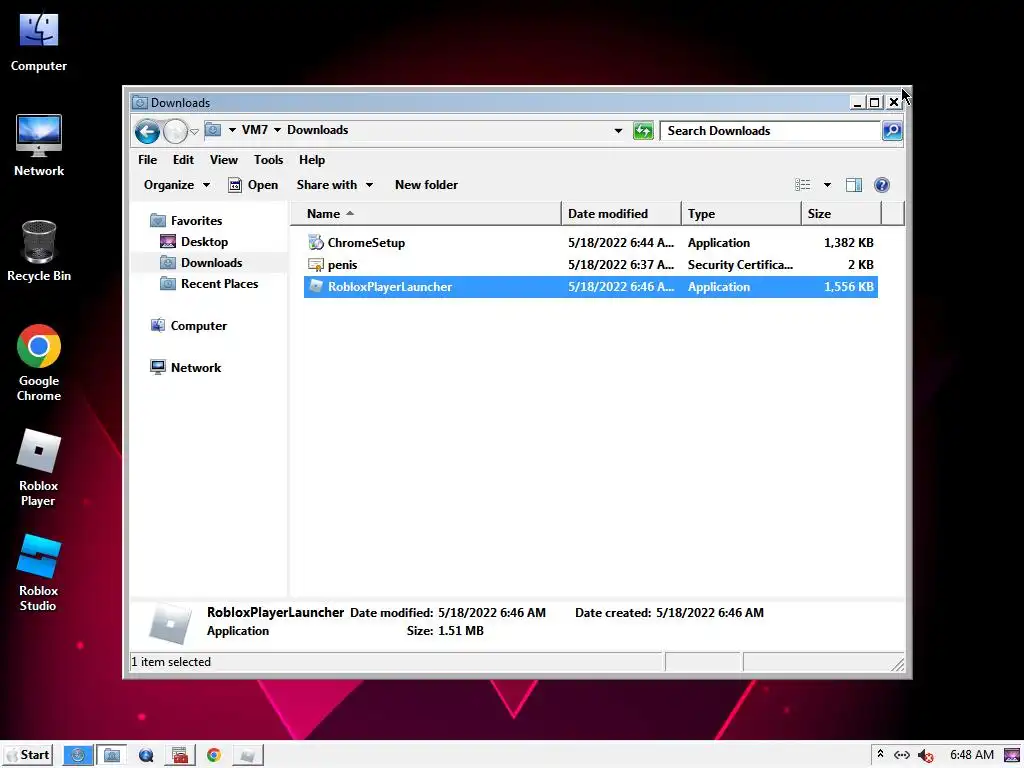Switch to the Explorer folder taskbar button
The image size is (1024, 768).
coord(112,756)
